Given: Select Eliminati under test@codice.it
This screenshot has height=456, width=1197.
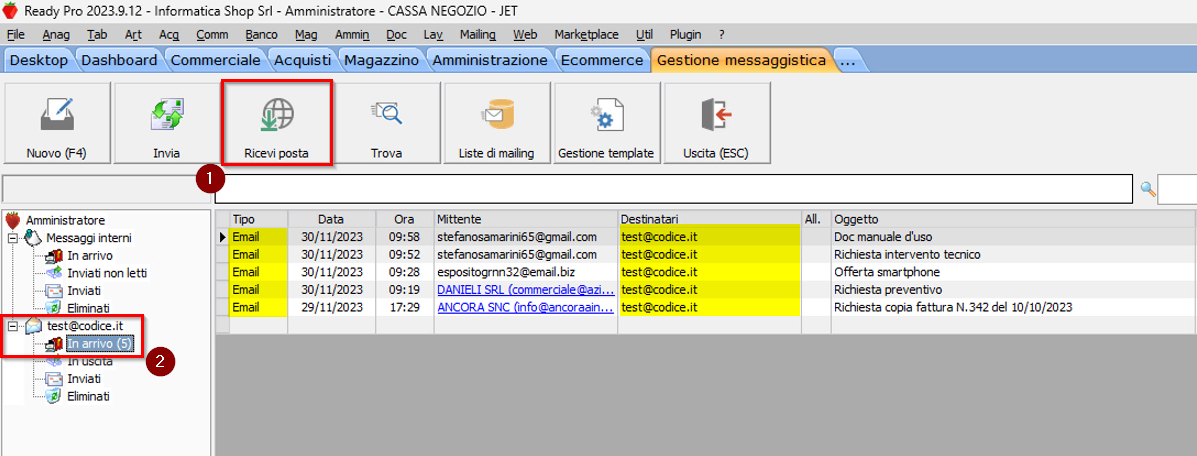Looking at the screenshot, I should [x=89, y=396].
